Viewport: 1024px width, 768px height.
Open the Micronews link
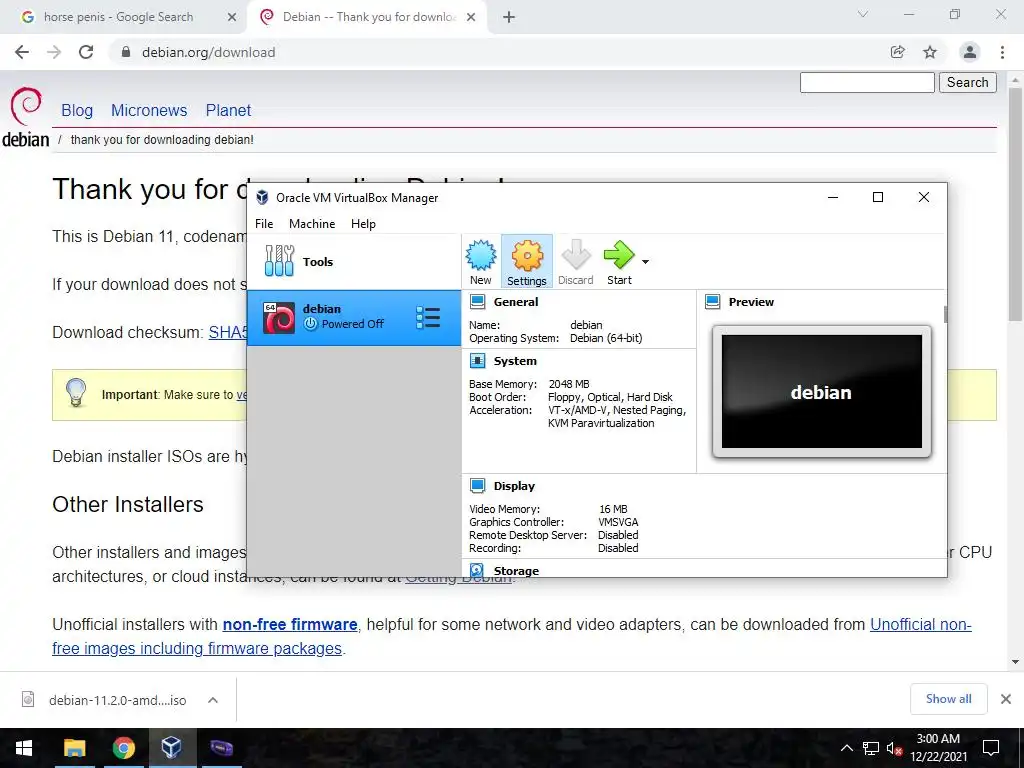pos(149,110)
